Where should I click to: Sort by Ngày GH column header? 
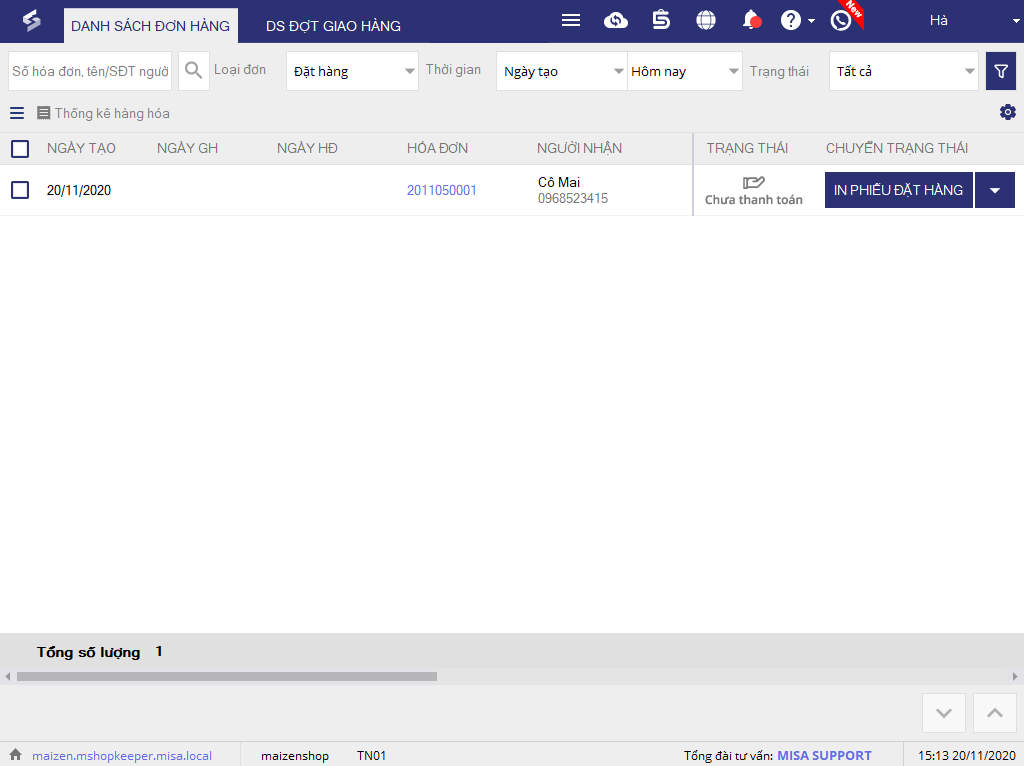[187, 148]
